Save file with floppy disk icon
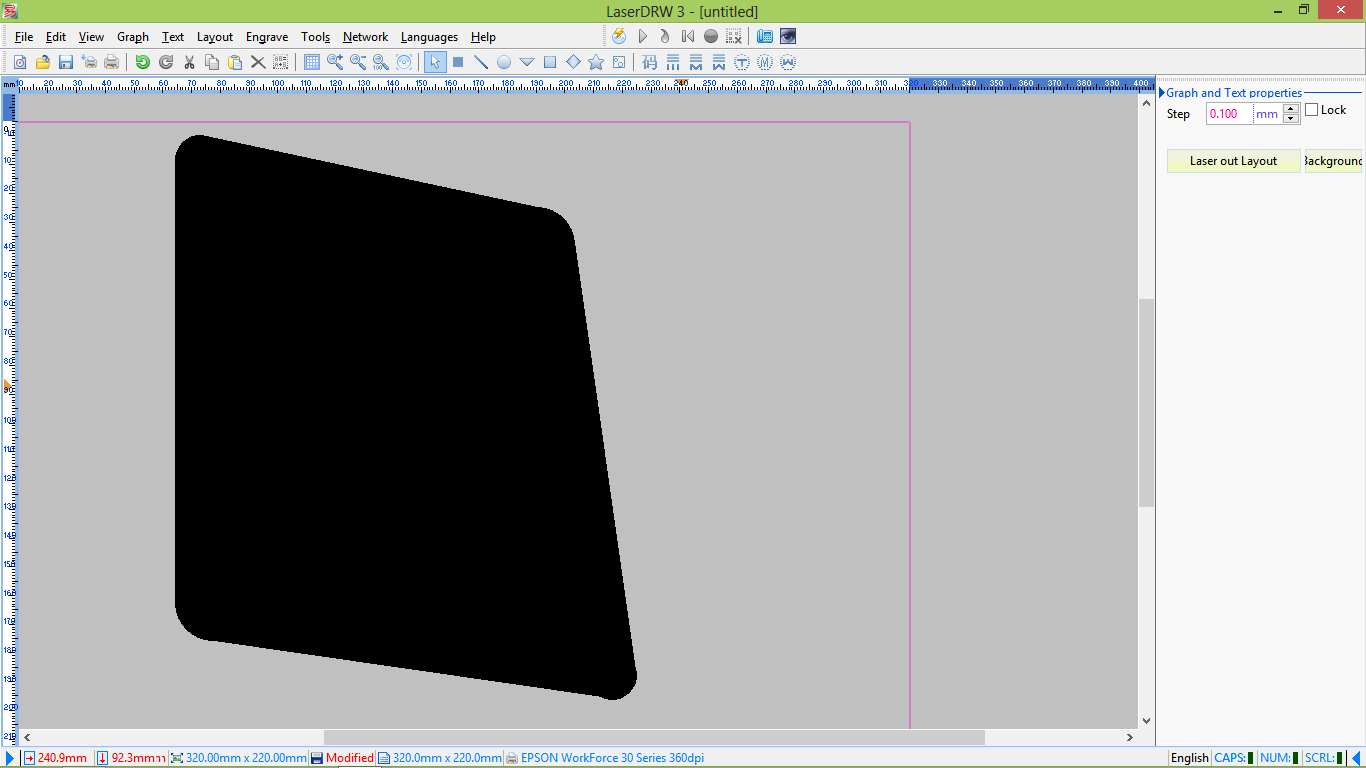This screenshot has height=768, width=1366. coord(66,62)
